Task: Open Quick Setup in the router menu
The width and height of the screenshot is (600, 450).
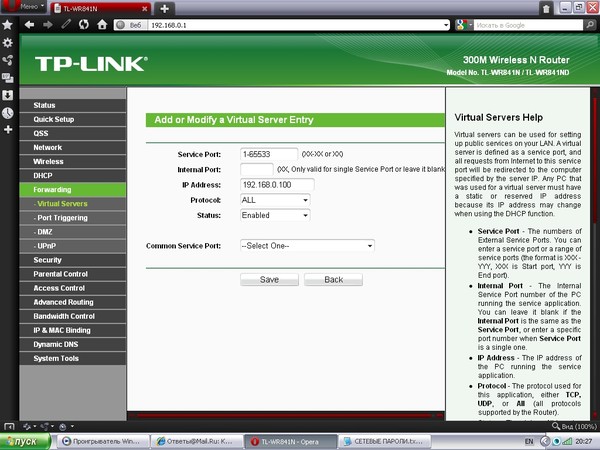Action: pyautogui.click(x=73, y=119)
